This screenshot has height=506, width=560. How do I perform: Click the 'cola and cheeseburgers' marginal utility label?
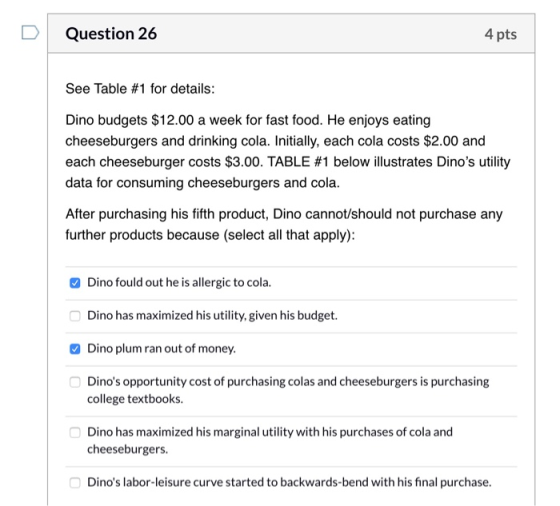(270, 440)
